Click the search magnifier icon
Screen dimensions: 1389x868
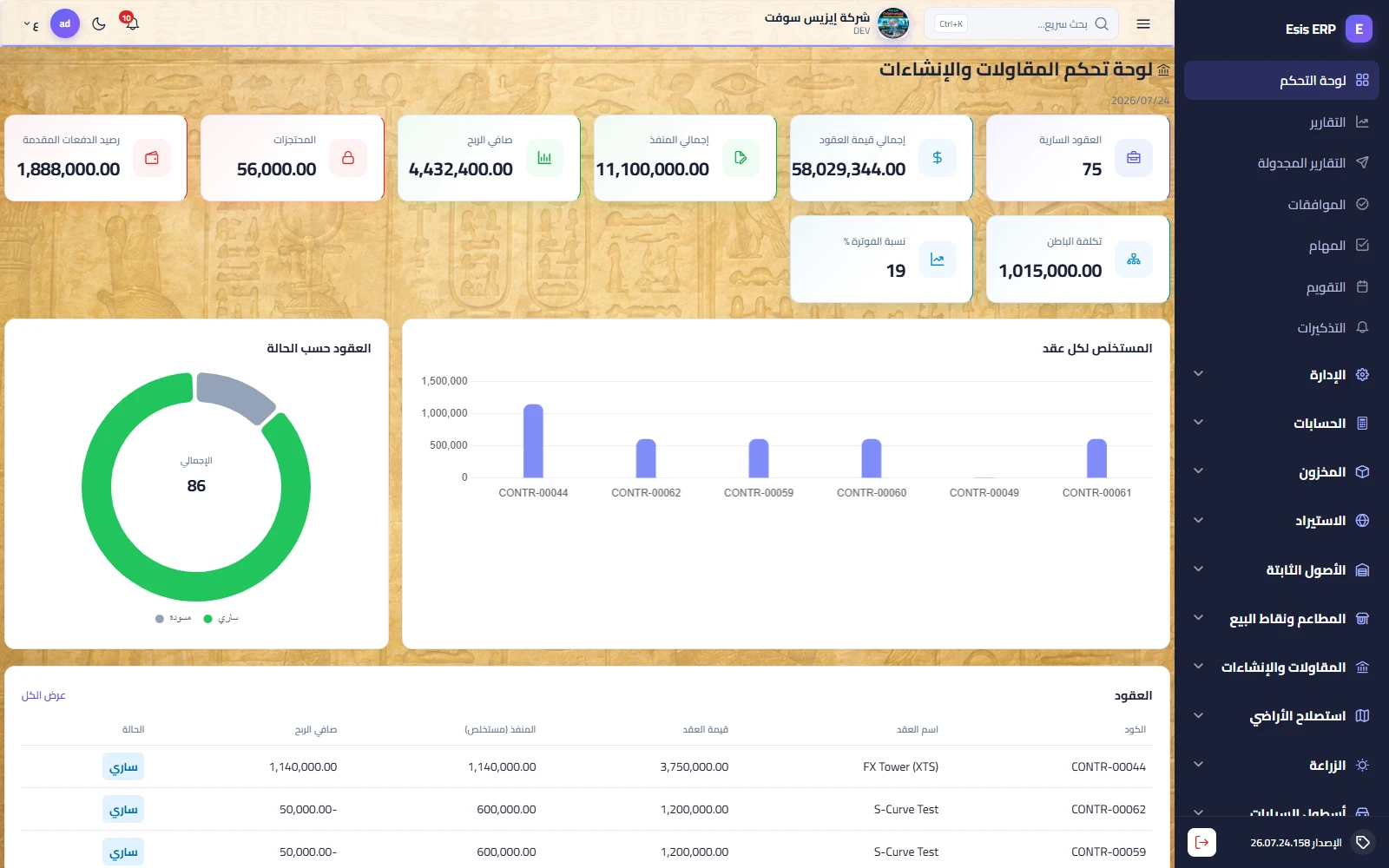(1102, 23)
